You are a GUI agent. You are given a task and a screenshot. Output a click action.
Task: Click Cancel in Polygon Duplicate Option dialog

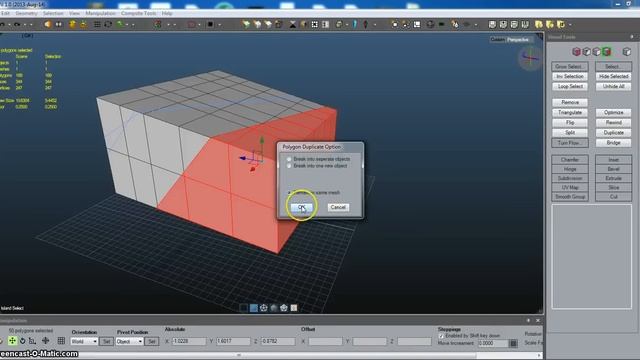tap(338, 207)
